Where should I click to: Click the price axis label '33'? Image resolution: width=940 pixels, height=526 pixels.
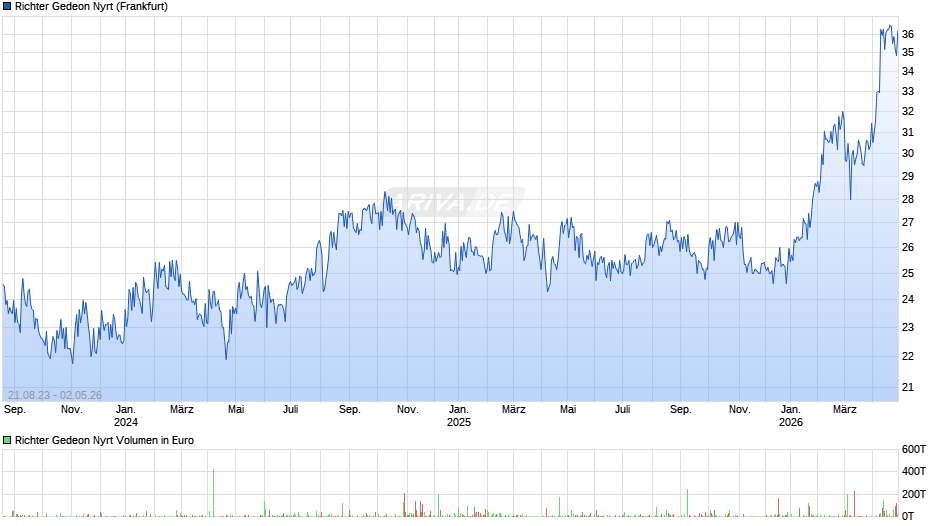point(908,91)
